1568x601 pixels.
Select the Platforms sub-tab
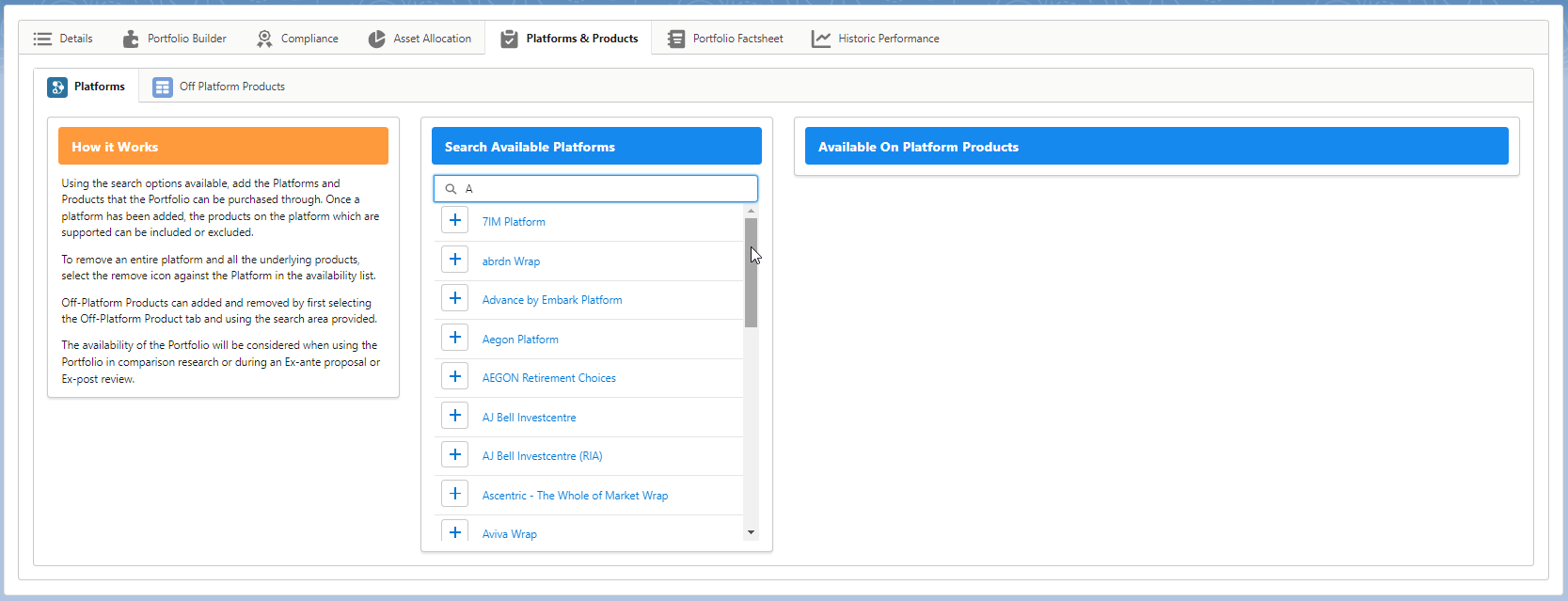87,87
